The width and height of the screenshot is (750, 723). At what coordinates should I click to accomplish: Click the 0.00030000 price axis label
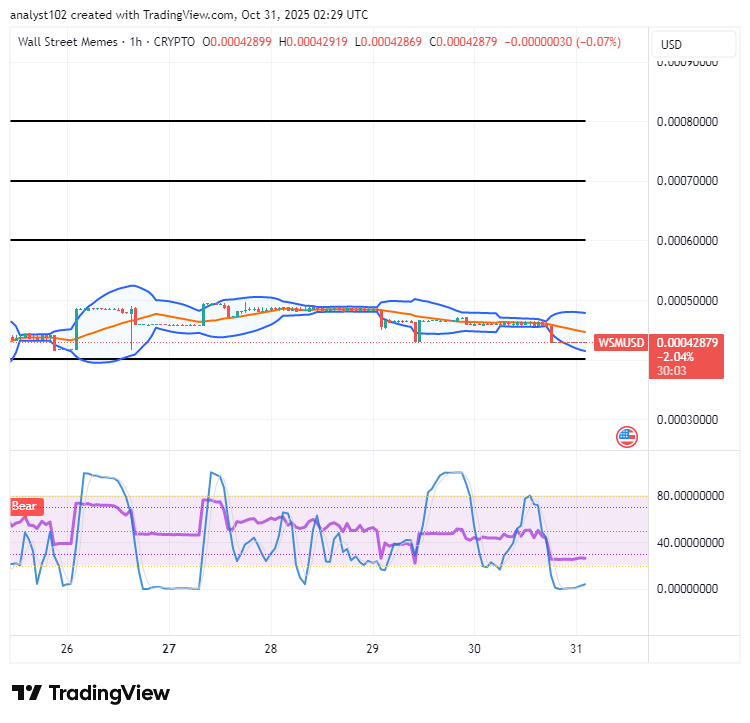pos(687,420)
